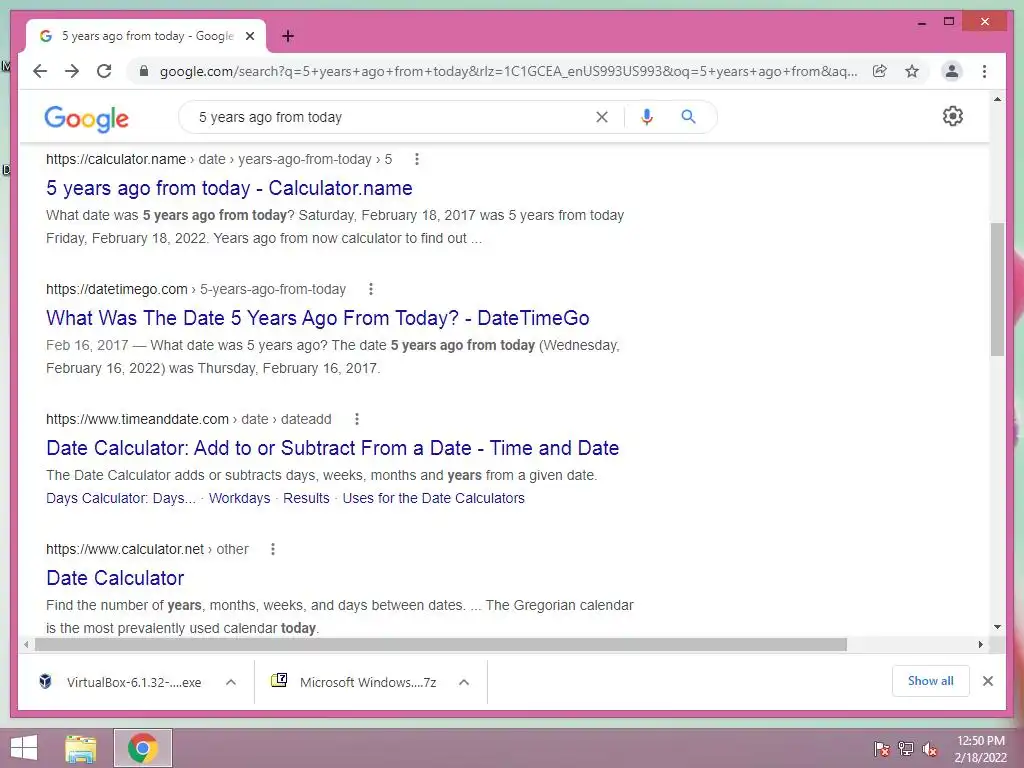Image resolution: width=1024 pixels, height=768 pixels.
Task: Click the Chrome taskbar icon
Action: coord(142,748)
